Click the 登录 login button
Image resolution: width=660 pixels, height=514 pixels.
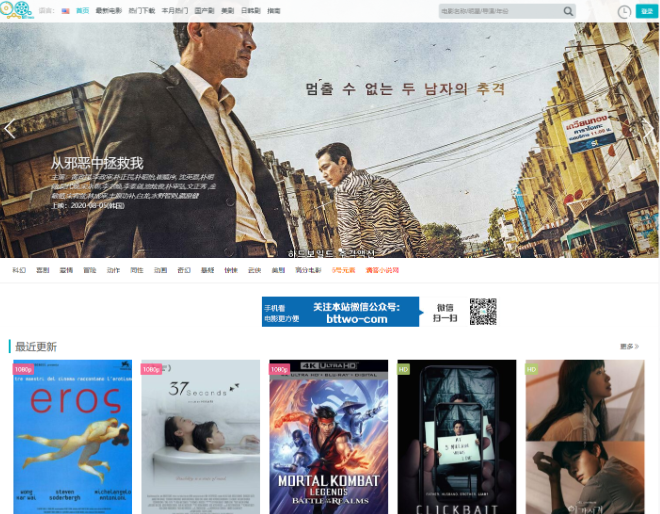pyautogui.click(x=646, y=11)
